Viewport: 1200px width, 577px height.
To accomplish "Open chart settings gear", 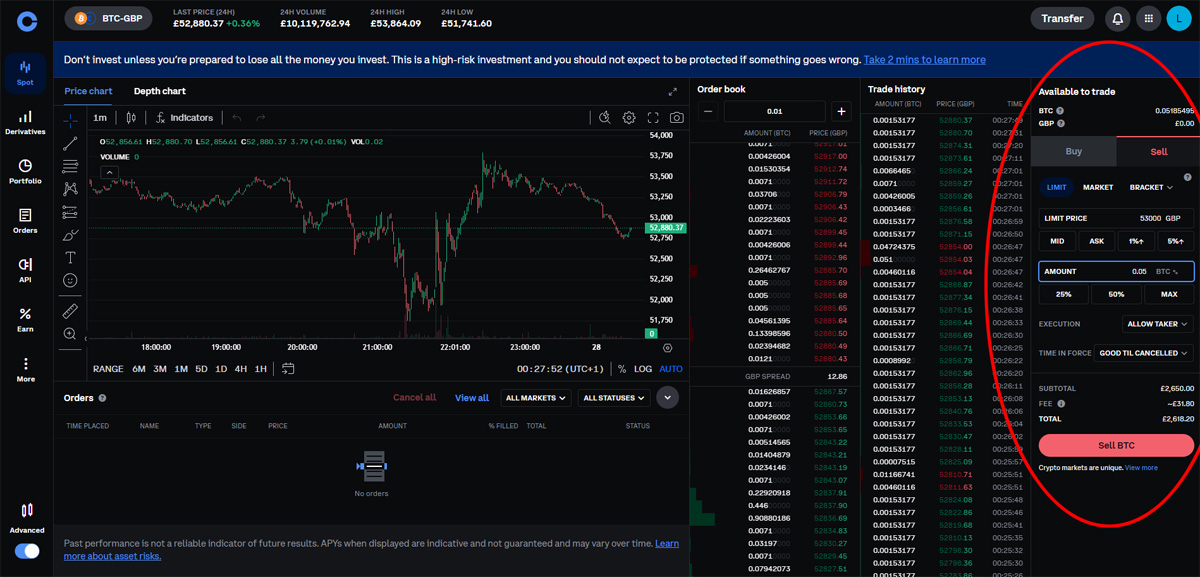I will pyautogui.click(x=629, y=117).
